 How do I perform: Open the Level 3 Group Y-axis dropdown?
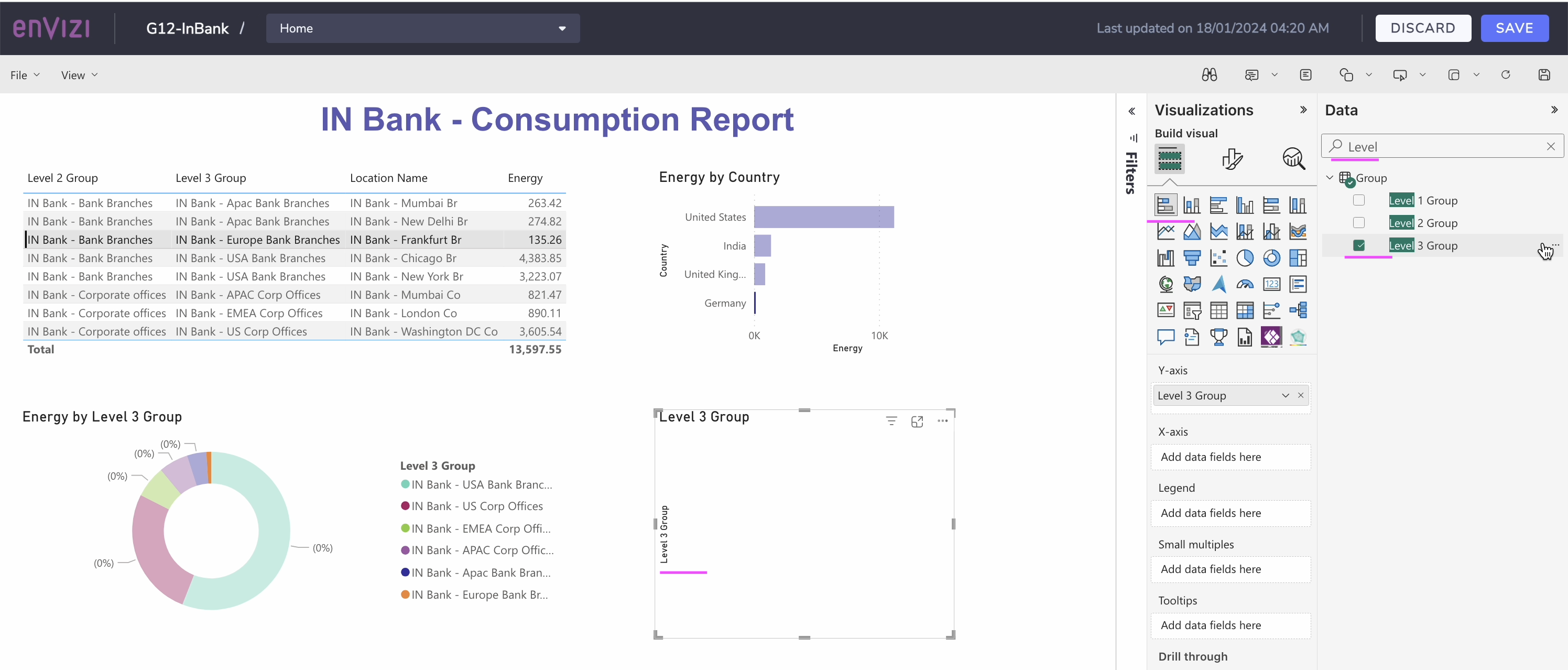point(1286,395)
